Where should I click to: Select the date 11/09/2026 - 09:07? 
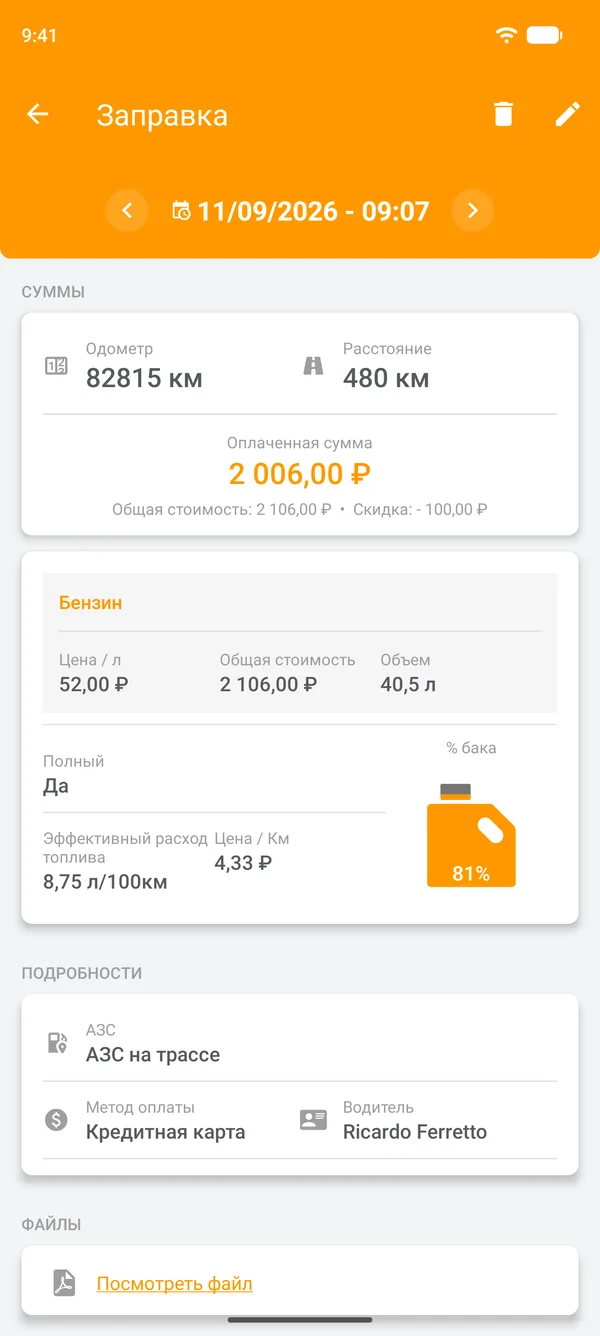tap(313, 211)
